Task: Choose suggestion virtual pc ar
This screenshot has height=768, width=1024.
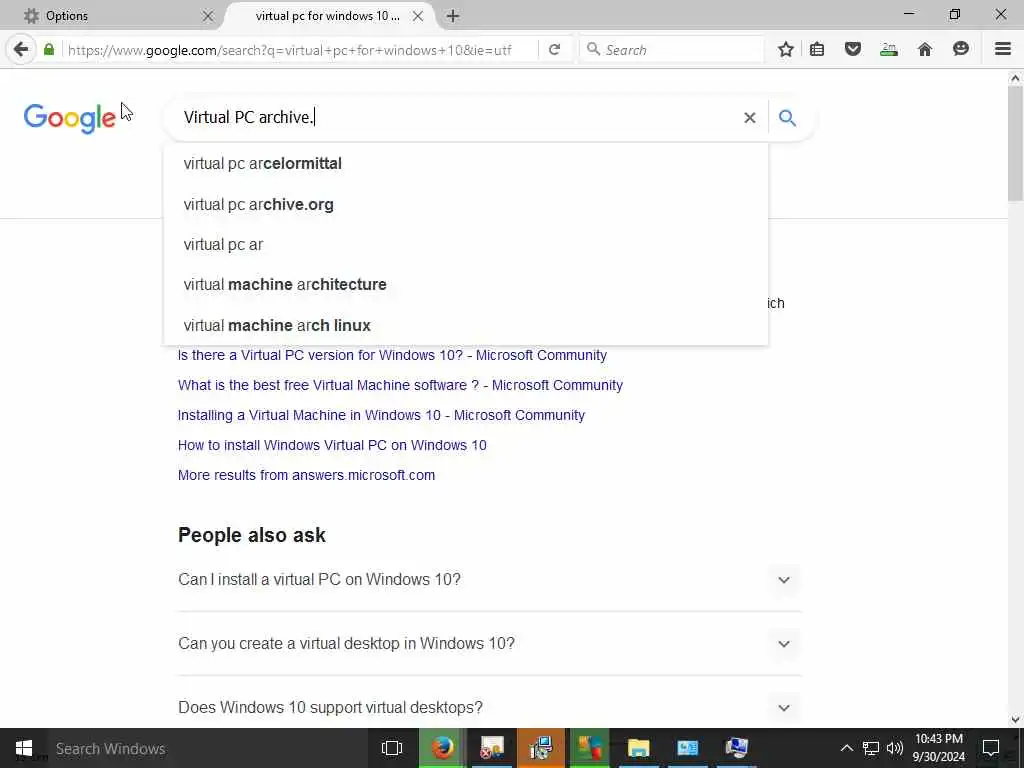Action: click(466, 244)
